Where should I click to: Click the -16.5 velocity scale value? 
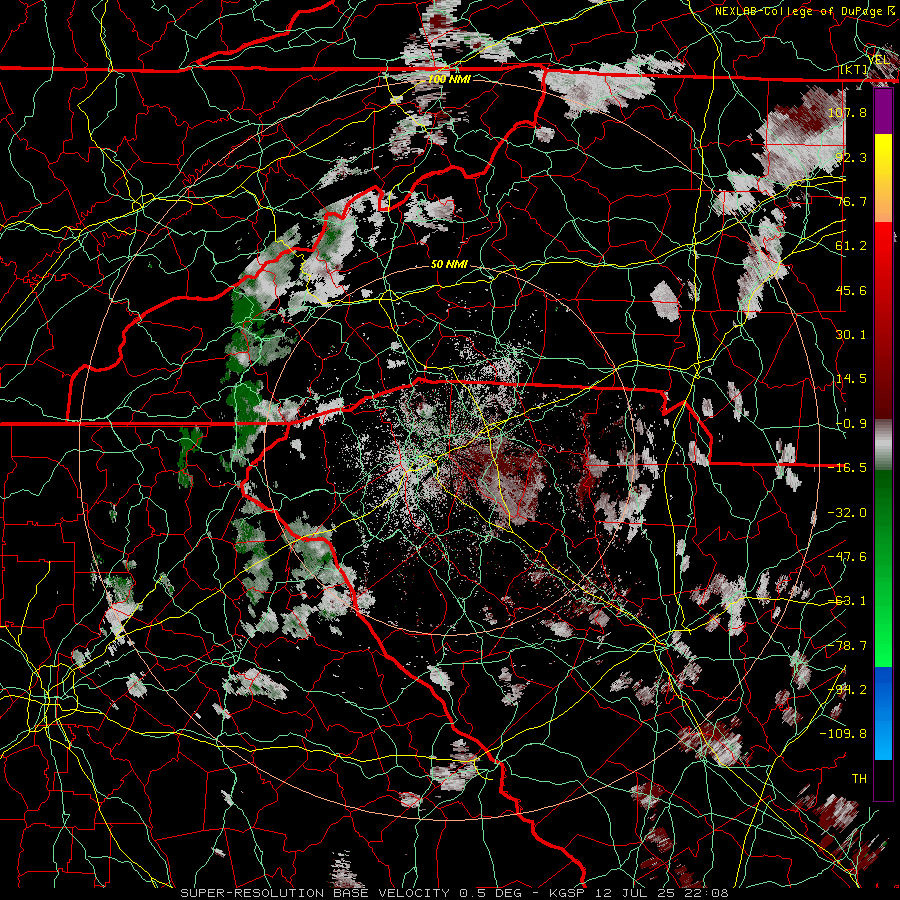point(847,468)
